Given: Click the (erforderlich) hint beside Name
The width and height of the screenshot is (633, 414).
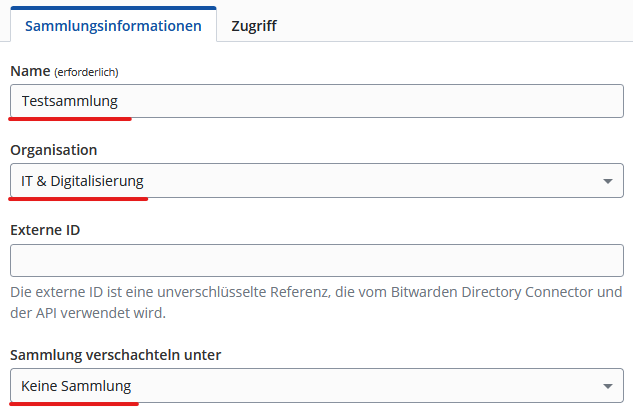Looking at the screenshot, I should (91, 71).
